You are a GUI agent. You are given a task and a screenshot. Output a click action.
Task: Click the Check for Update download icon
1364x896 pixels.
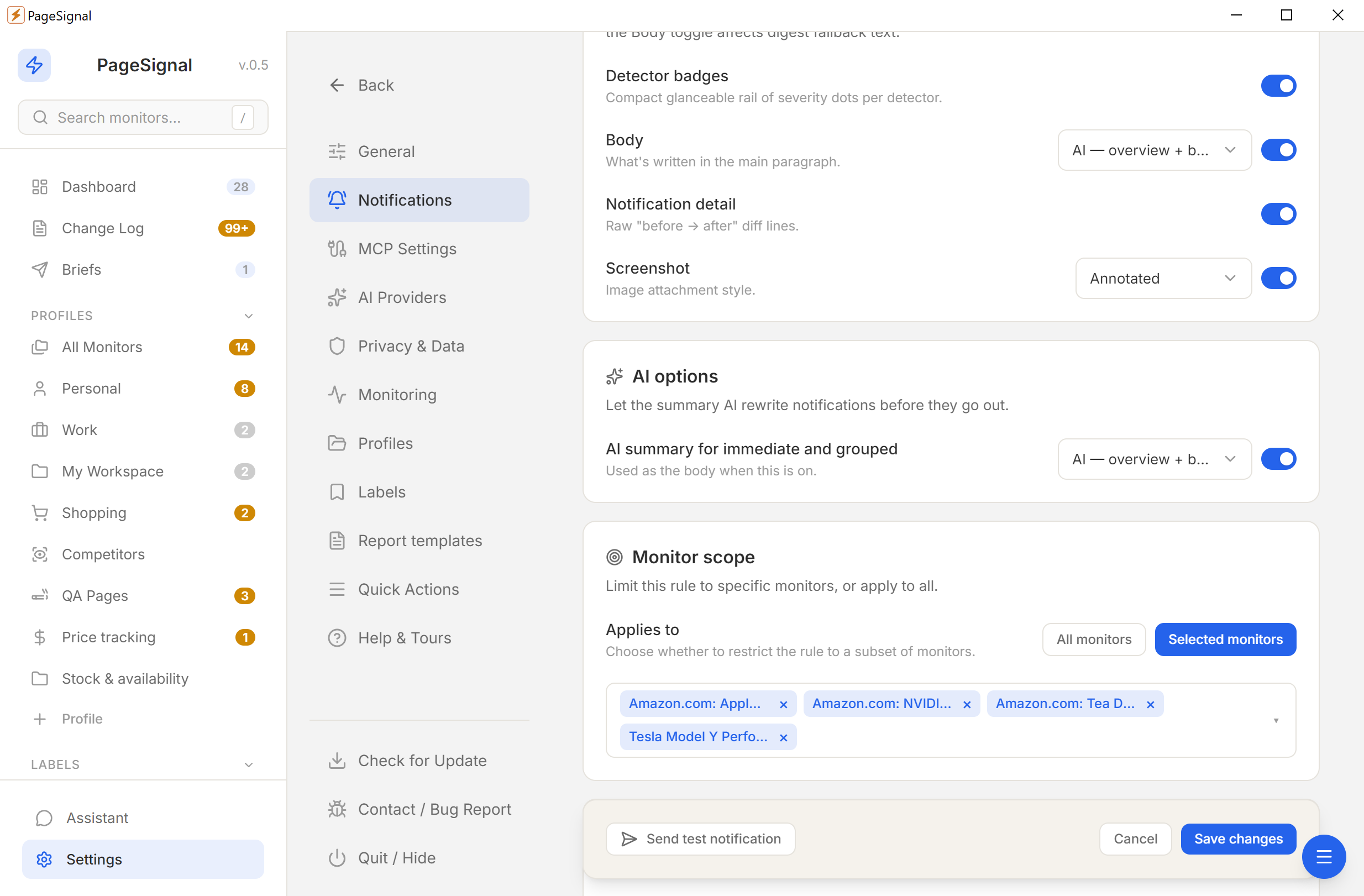tap(337, 761)
